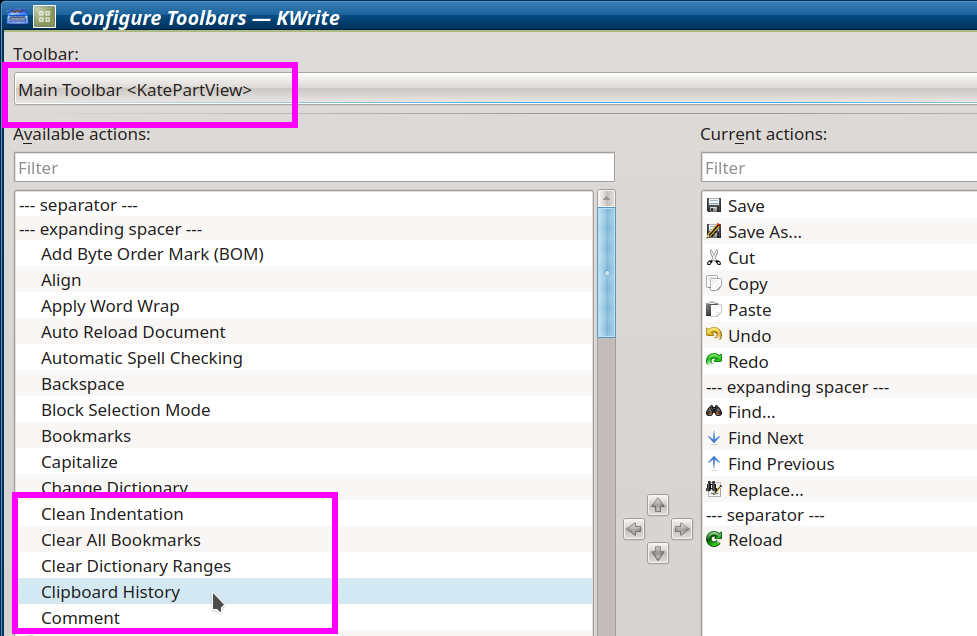Select 'Paste' label in Current actions
The width and height of the screenshot is (977, 636).
[x=750, y=310]
